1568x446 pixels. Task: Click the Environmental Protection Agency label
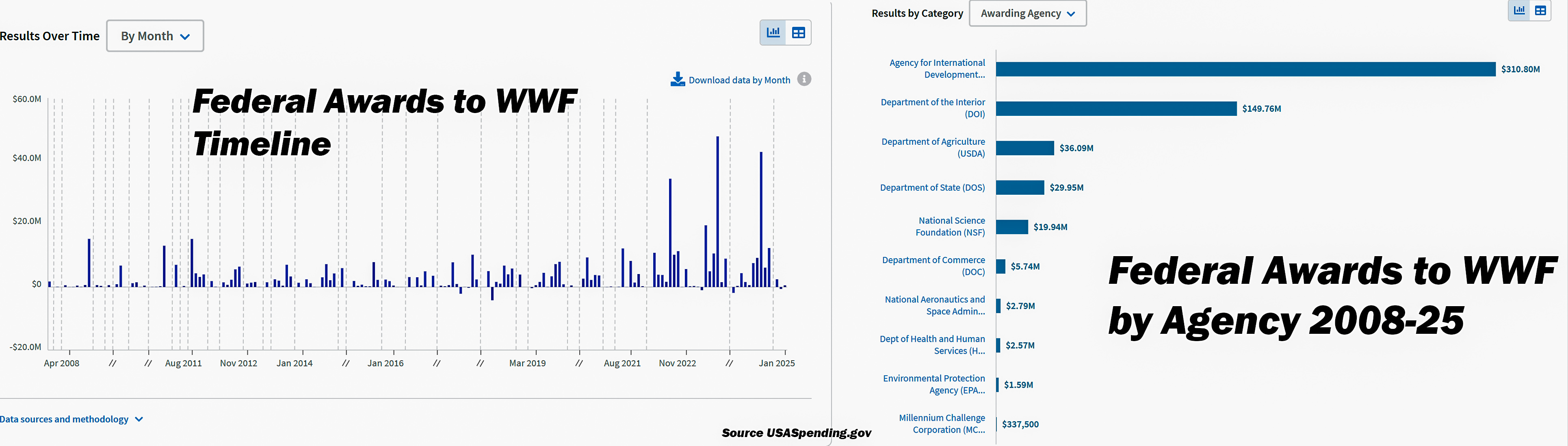[x=934, y=385]
